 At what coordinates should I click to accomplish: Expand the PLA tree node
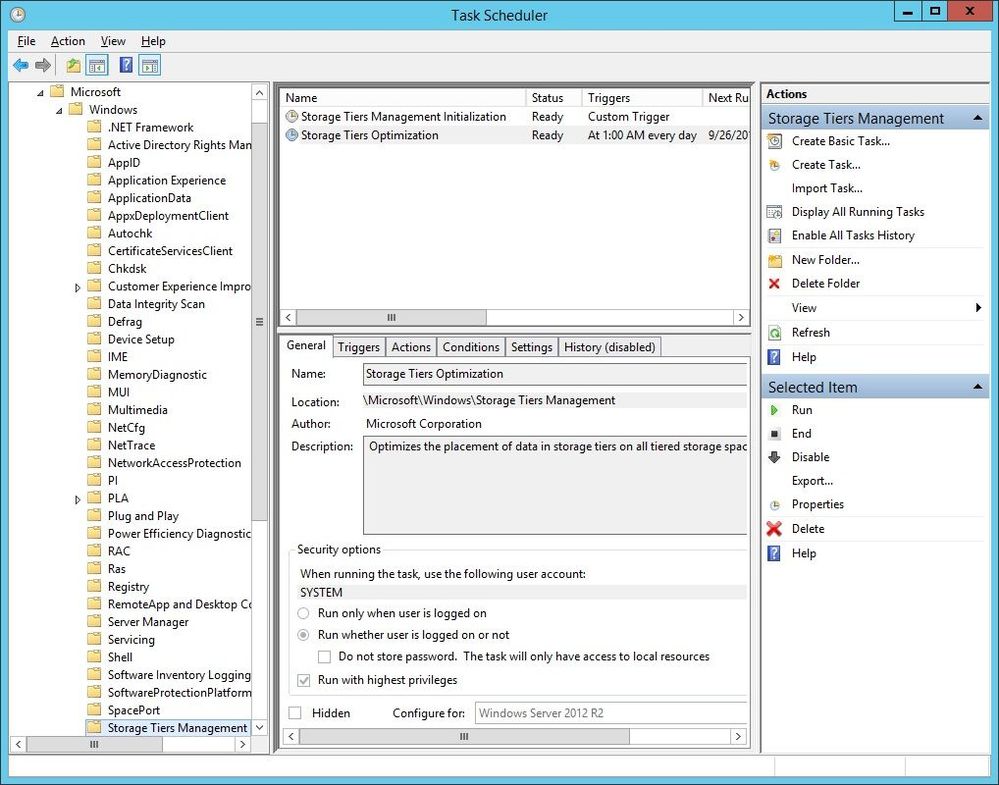pos(78,500)
